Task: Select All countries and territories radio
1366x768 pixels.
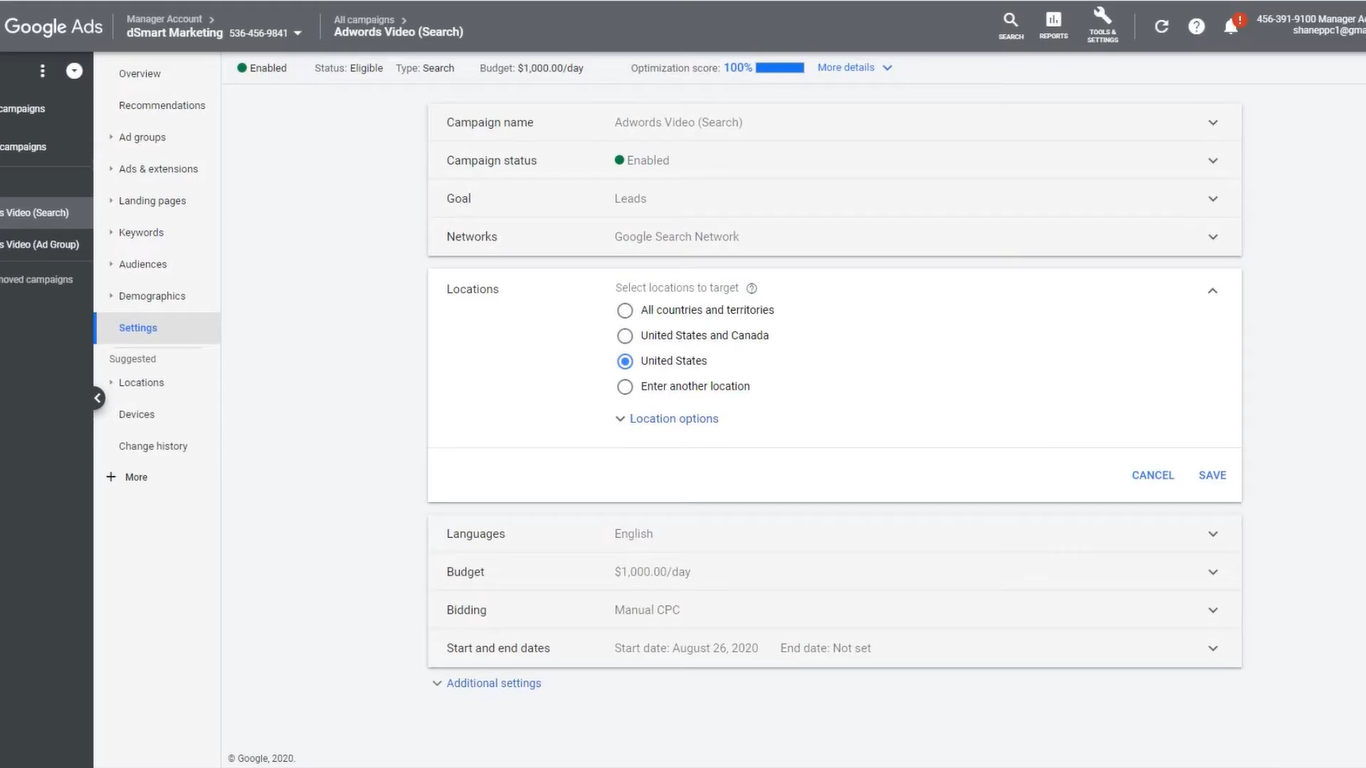Action: point(625,311)
